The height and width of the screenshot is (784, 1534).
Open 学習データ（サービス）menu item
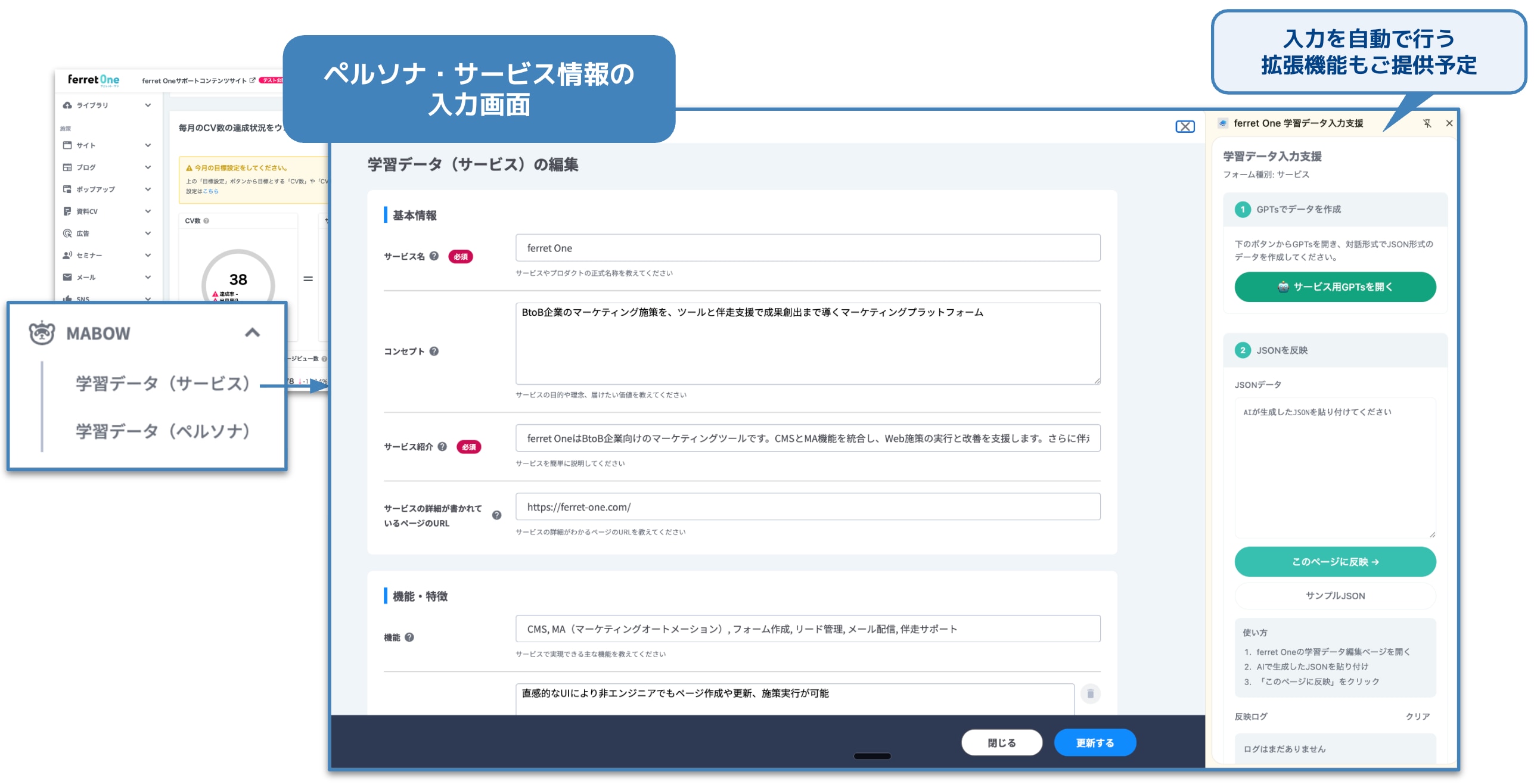[162, 384]
